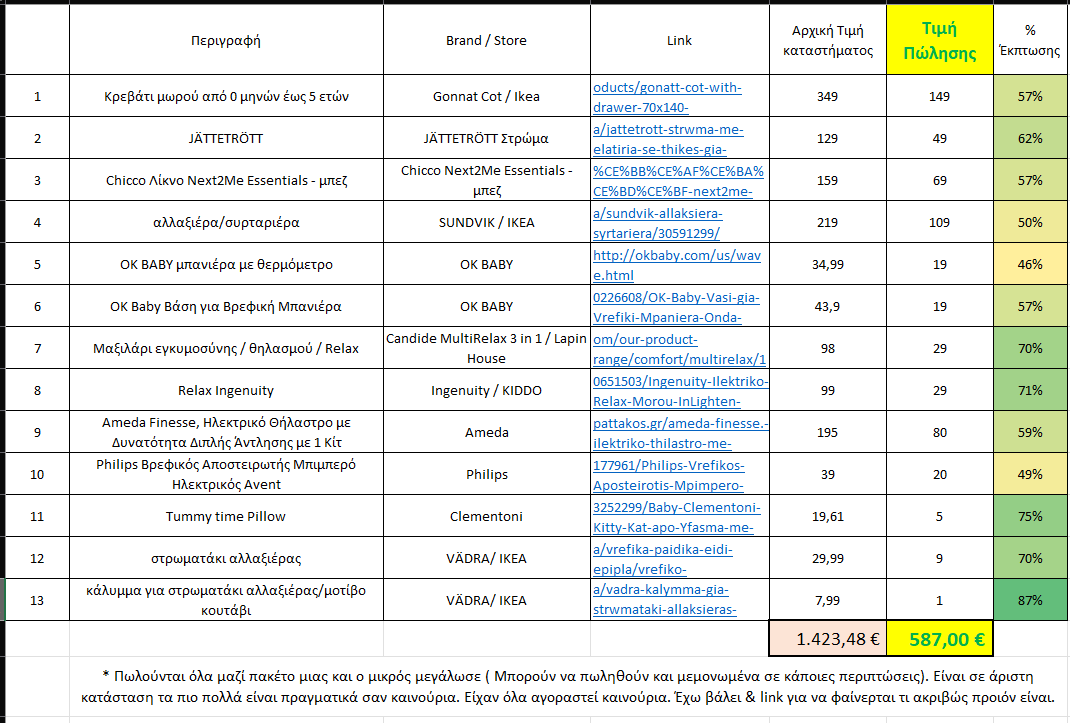Select the original price cell '43,9'
This screenshot has height=723, width=1070.
click(828, 307)
